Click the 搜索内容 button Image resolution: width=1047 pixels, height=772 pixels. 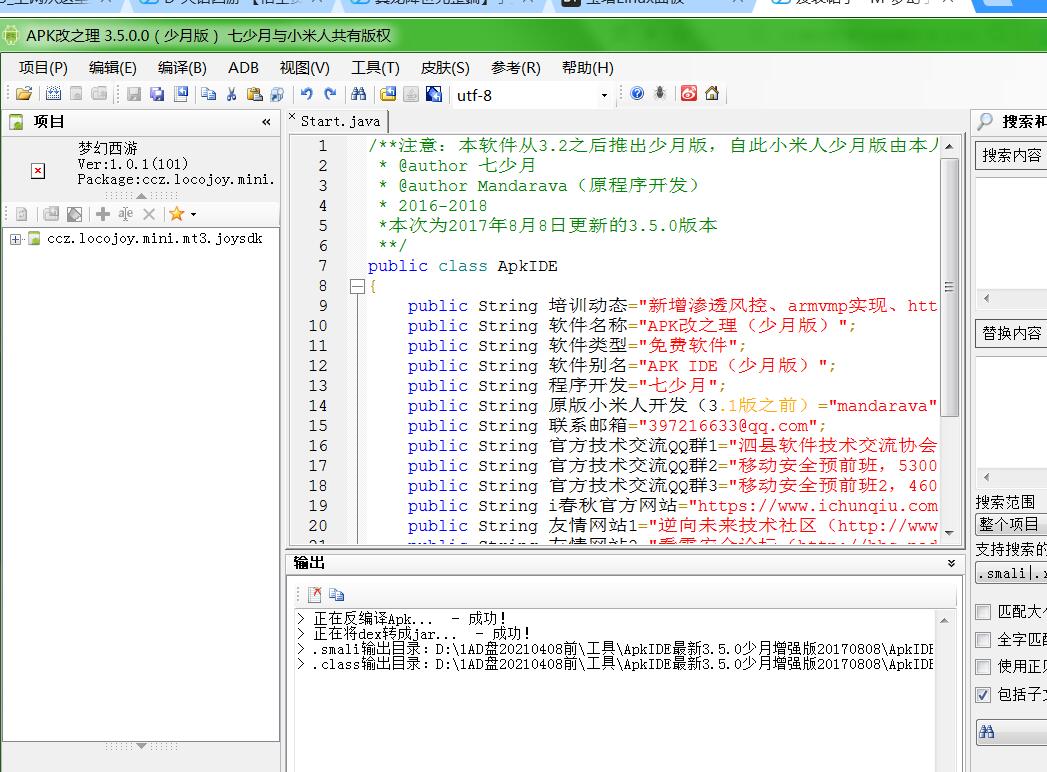(1011, 155)
